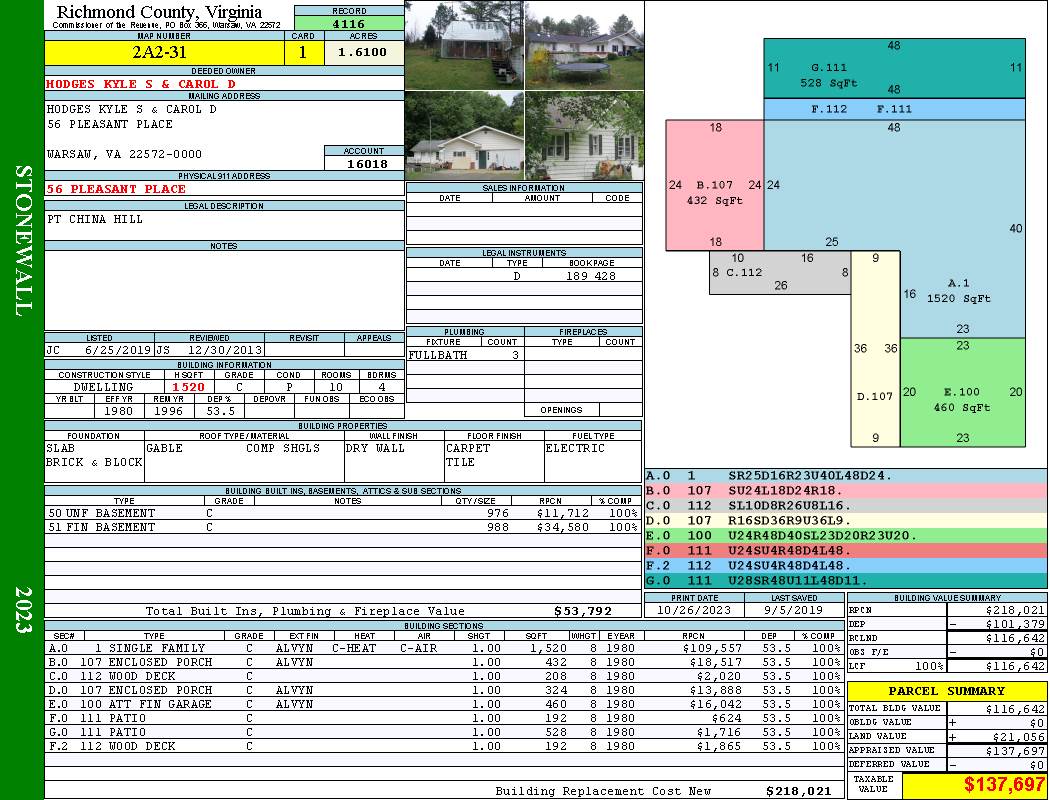Viewport: 1050px width, 800px height.
Task: Select the record number 4116 field
Action: 349,23
